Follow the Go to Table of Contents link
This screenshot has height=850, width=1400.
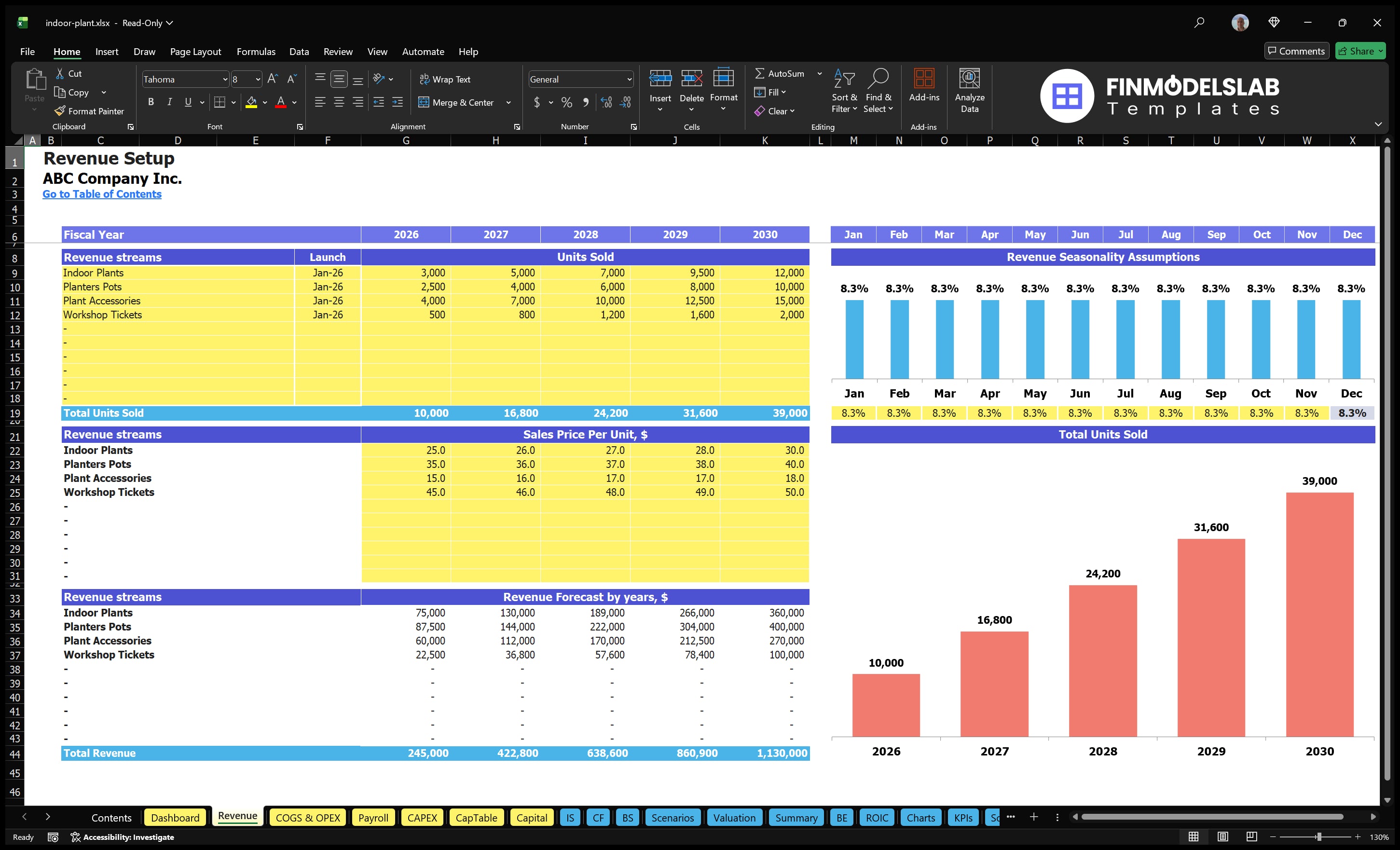(102, 194)
